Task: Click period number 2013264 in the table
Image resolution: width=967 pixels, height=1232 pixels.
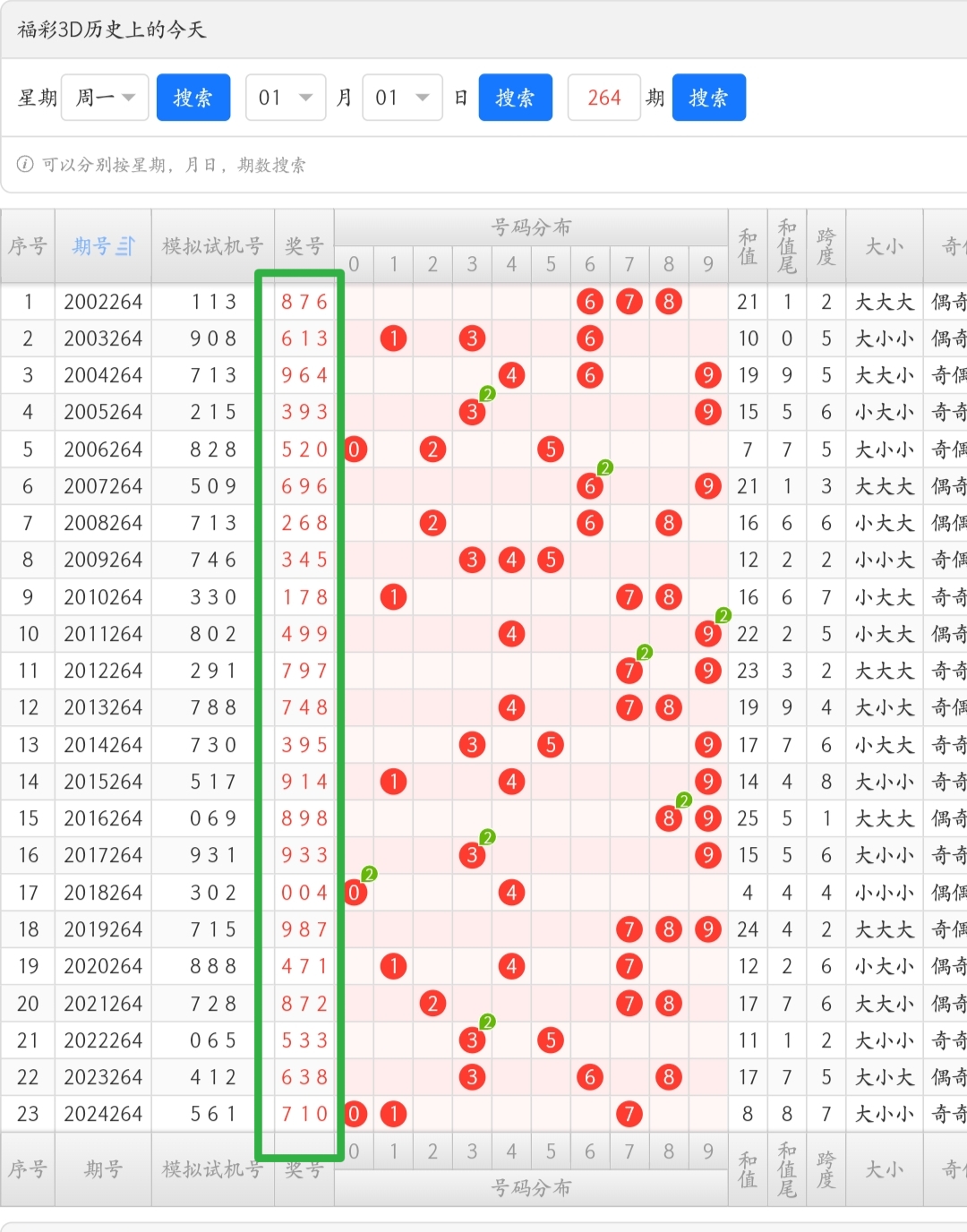Action: tap(103, 707)
